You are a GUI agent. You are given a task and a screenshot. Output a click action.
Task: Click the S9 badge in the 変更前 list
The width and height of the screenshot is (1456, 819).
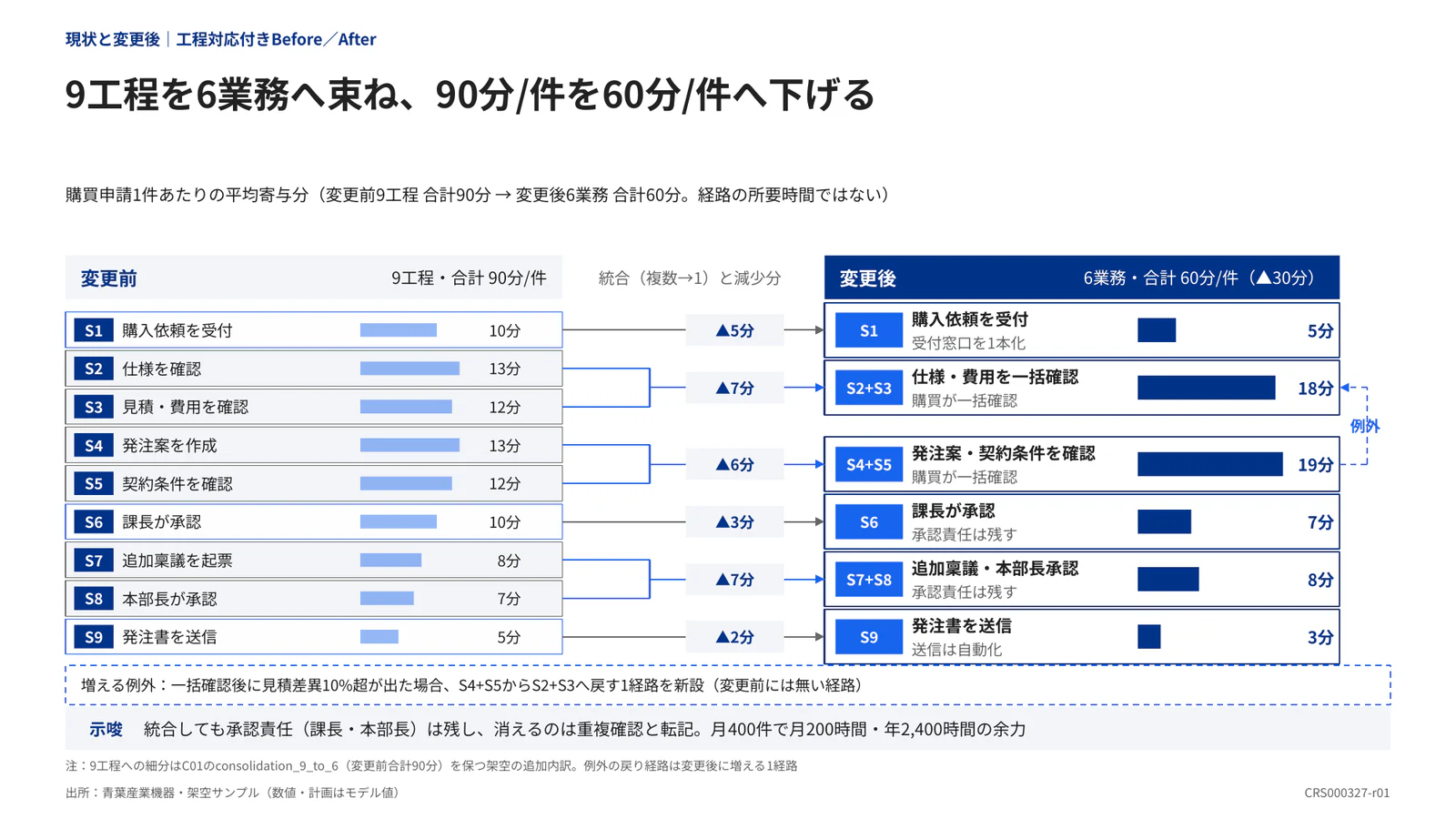pos(94,637)
